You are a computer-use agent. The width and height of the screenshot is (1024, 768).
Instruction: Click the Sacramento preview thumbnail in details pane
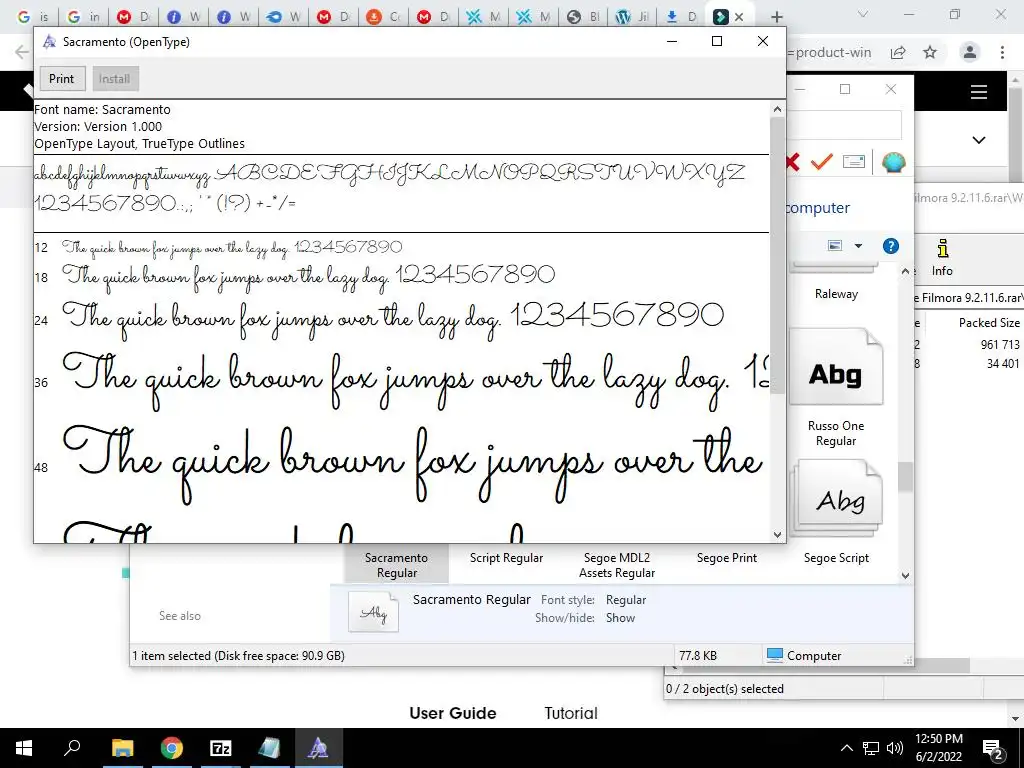pyautogui.click(x=374, y=612)
